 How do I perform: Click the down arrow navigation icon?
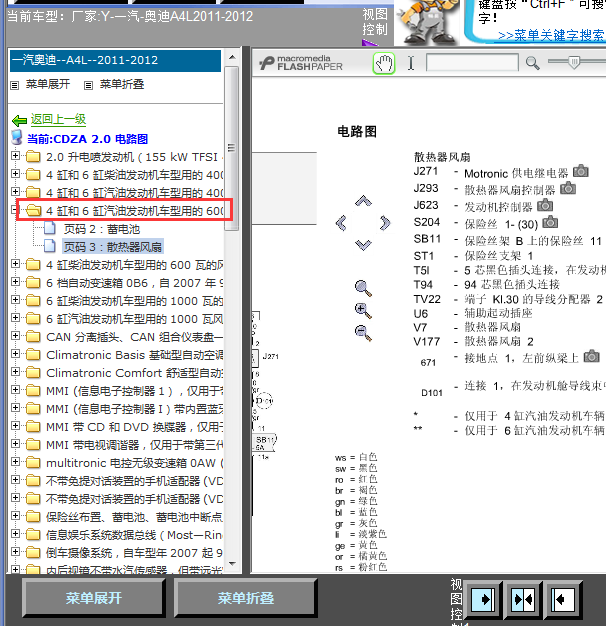pyautogui.click(x=363, y=245)
